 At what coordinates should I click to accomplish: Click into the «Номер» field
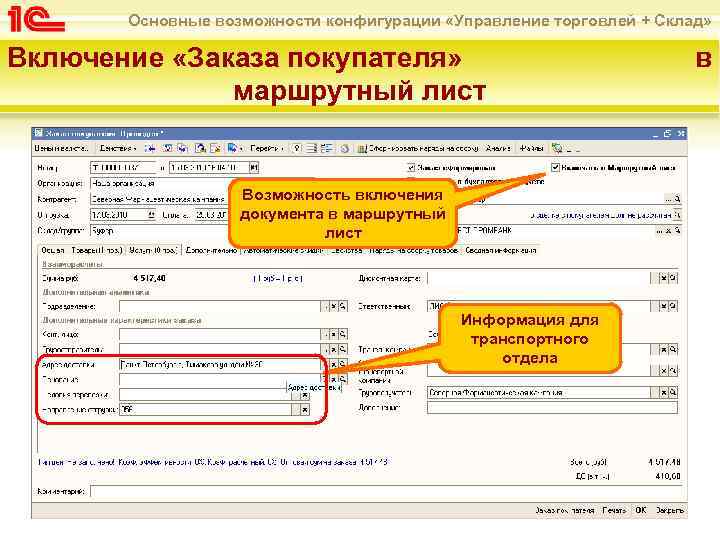[x=123, y=168]
